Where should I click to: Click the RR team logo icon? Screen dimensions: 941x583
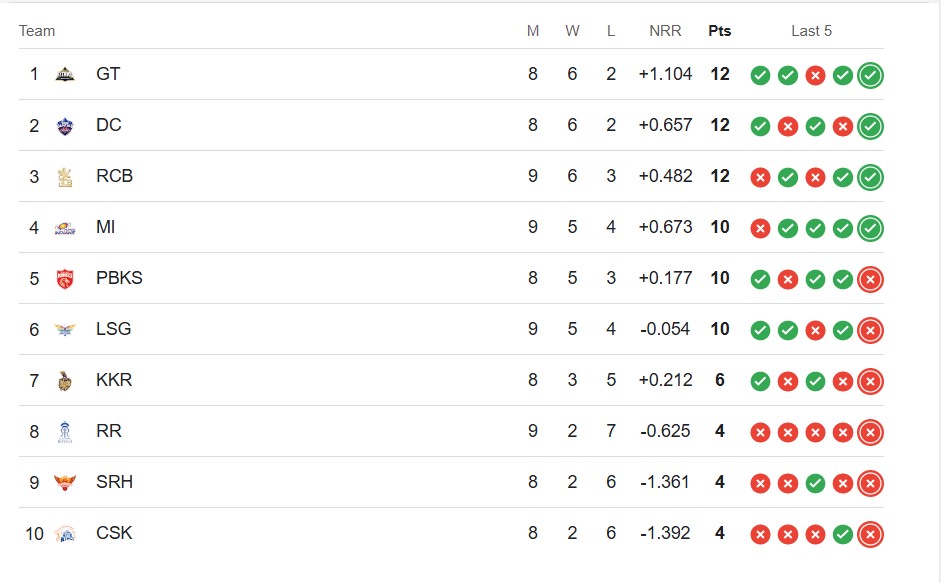(x=65, y=432)
